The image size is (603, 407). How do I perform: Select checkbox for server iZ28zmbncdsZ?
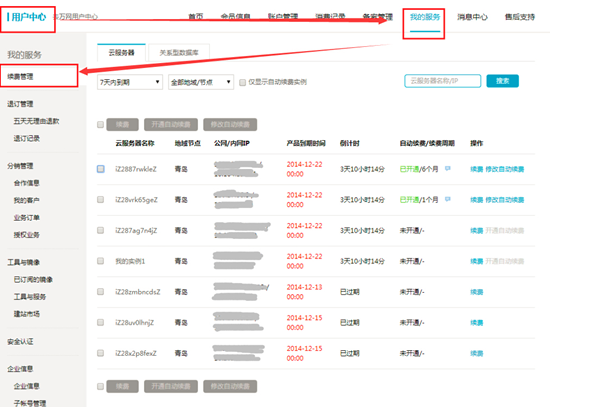point(100,291)
